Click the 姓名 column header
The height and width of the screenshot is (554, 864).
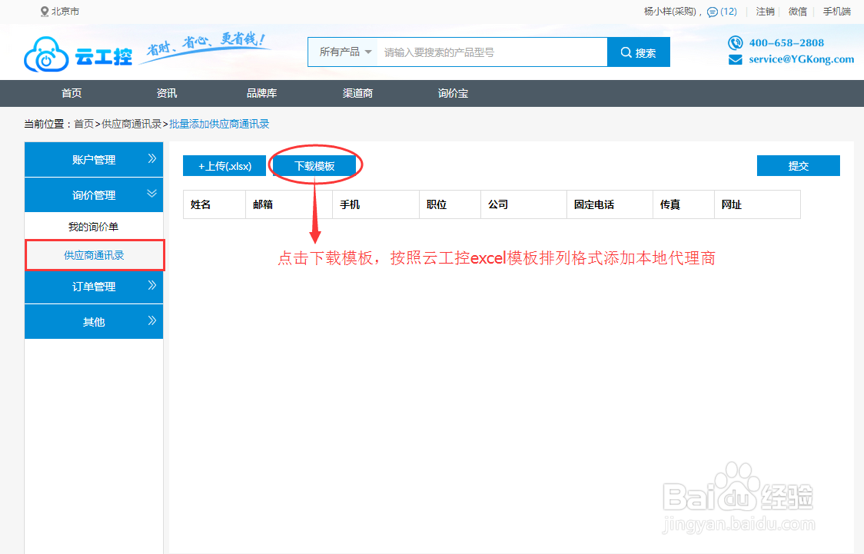pyautogui.click(x=214, y=205)
